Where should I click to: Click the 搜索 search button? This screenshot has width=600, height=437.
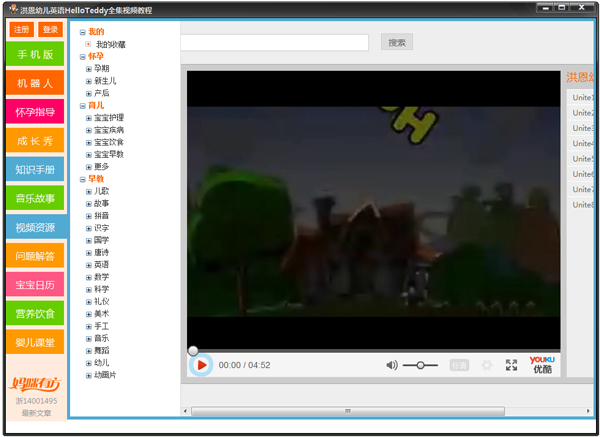[x=397, y=42]
